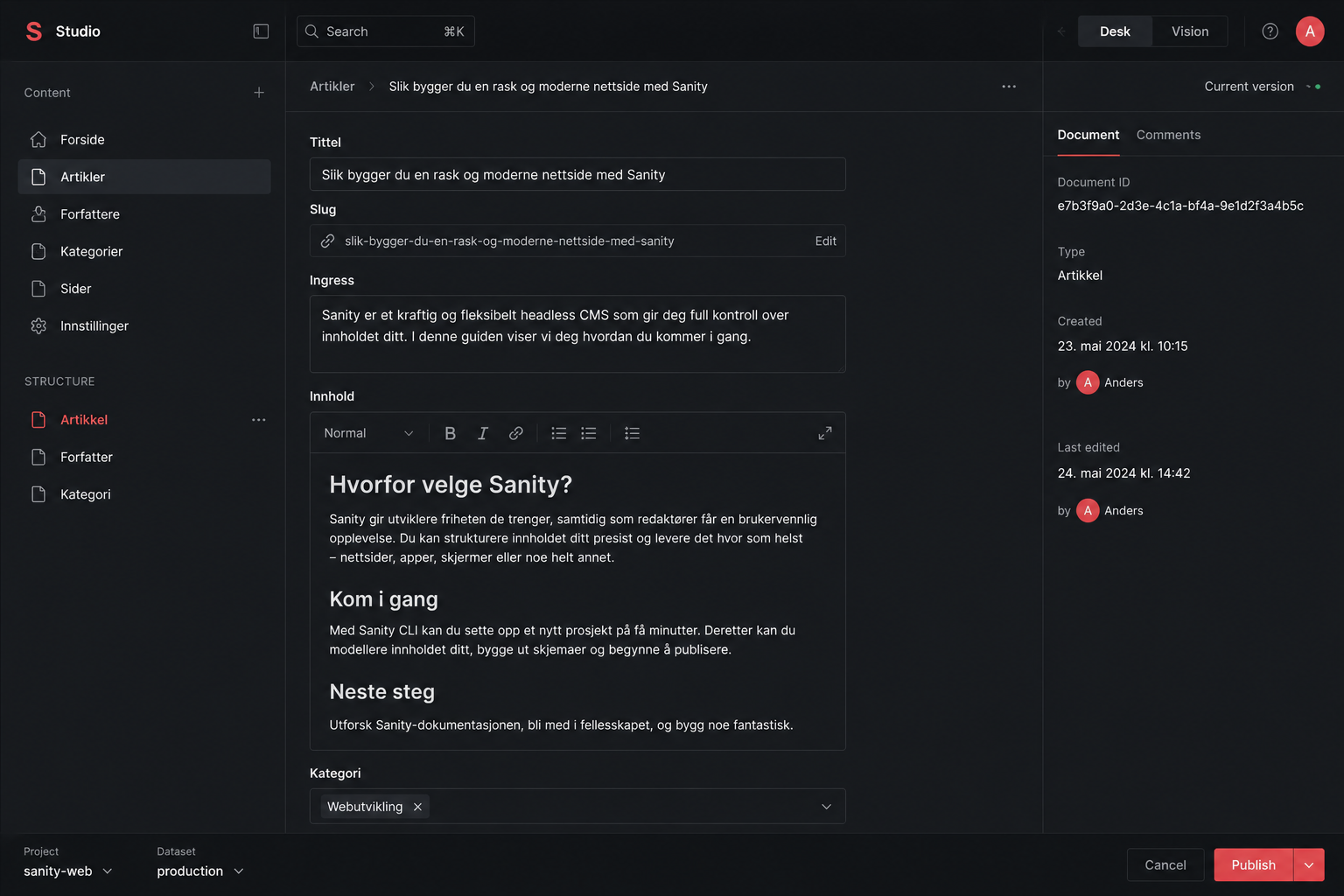Click Anders's avatar under Created
1344x896 pixels.
1088,382
